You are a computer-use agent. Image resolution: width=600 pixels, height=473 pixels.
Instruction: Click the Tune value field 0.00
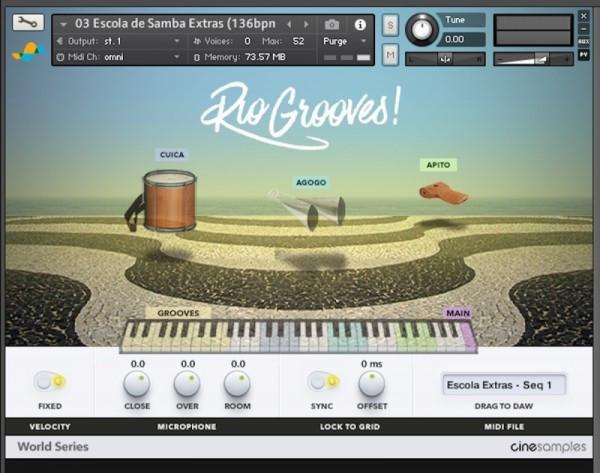pos(462,39)
